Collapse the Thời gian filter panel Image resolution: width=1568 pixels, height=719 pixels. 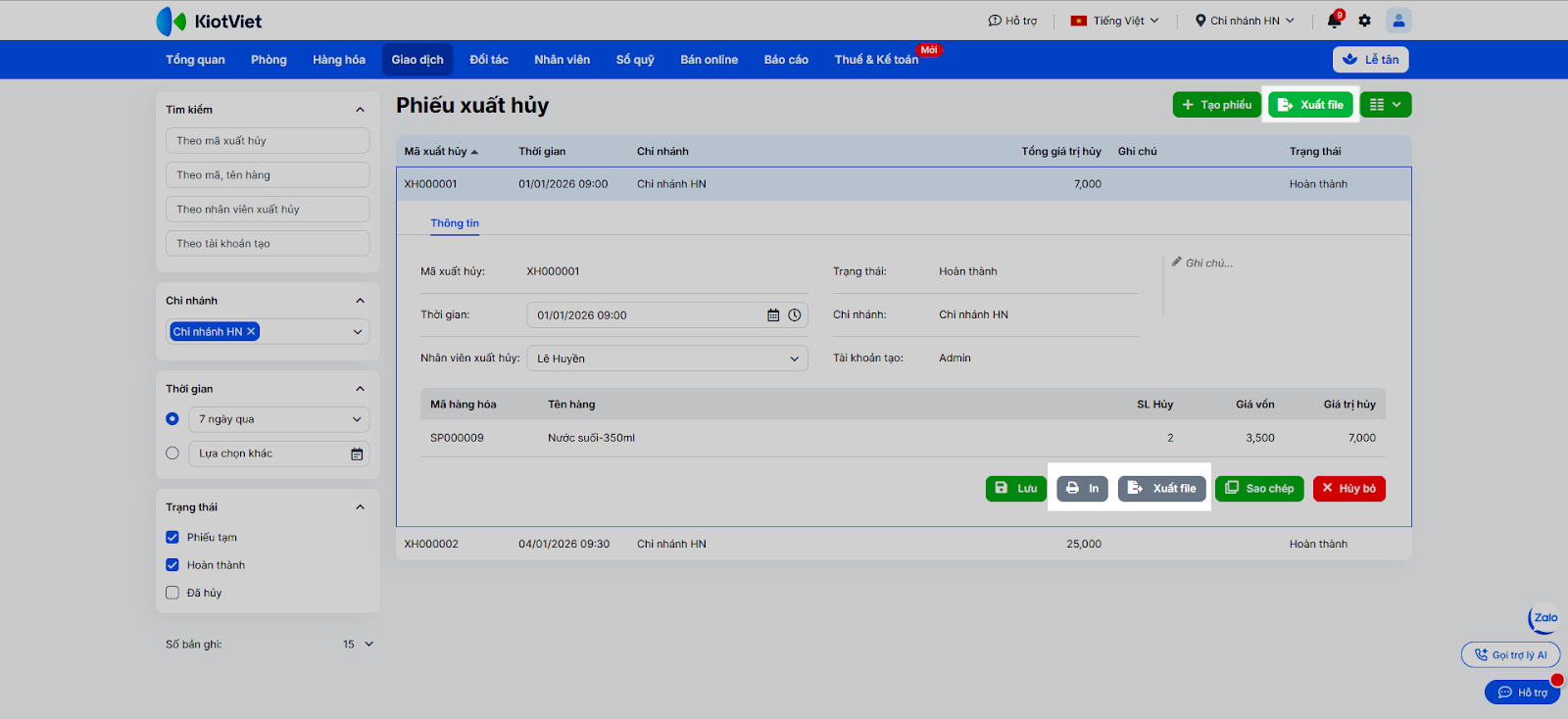pyautogui.click(x=360, y=389)
